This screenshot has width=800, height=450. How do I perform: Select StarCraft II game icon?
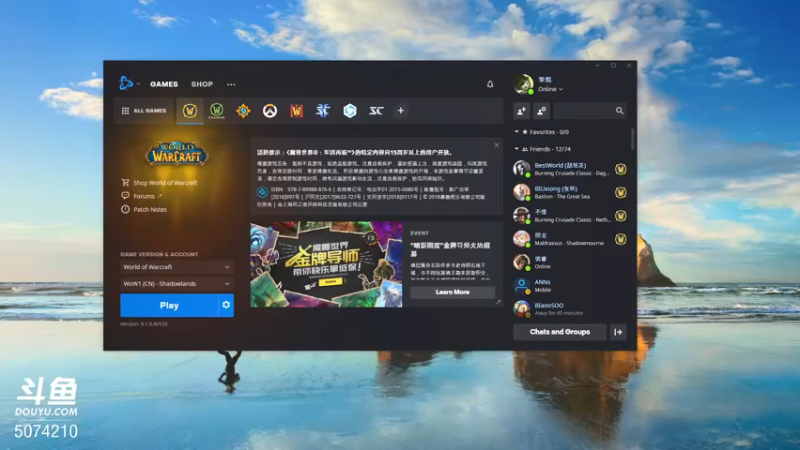[x=323, y=111]
